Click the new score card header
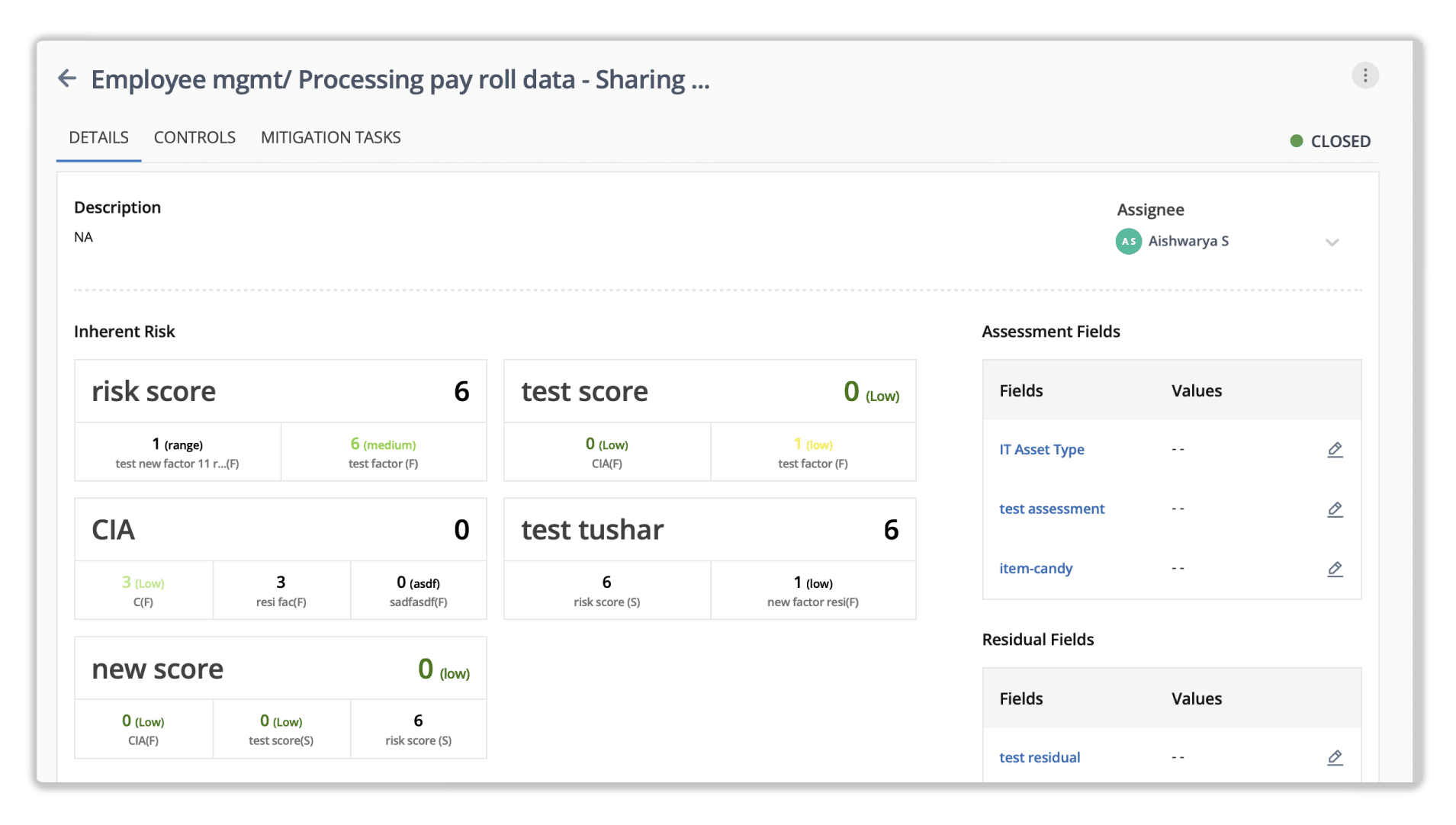 pyautogui.click(x=280, y=669)
